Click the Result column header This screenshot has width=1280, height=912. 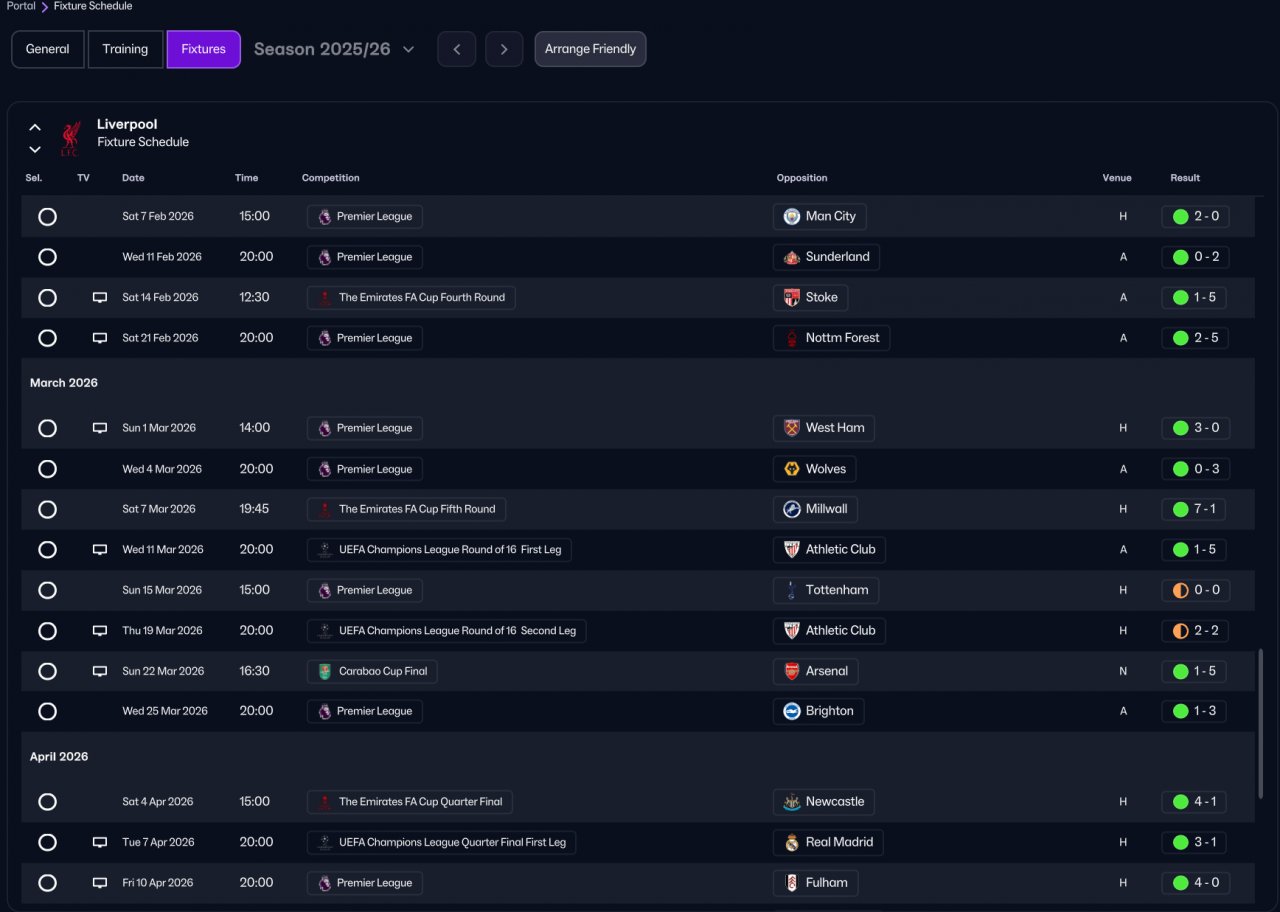click(x=1185, y=178)
